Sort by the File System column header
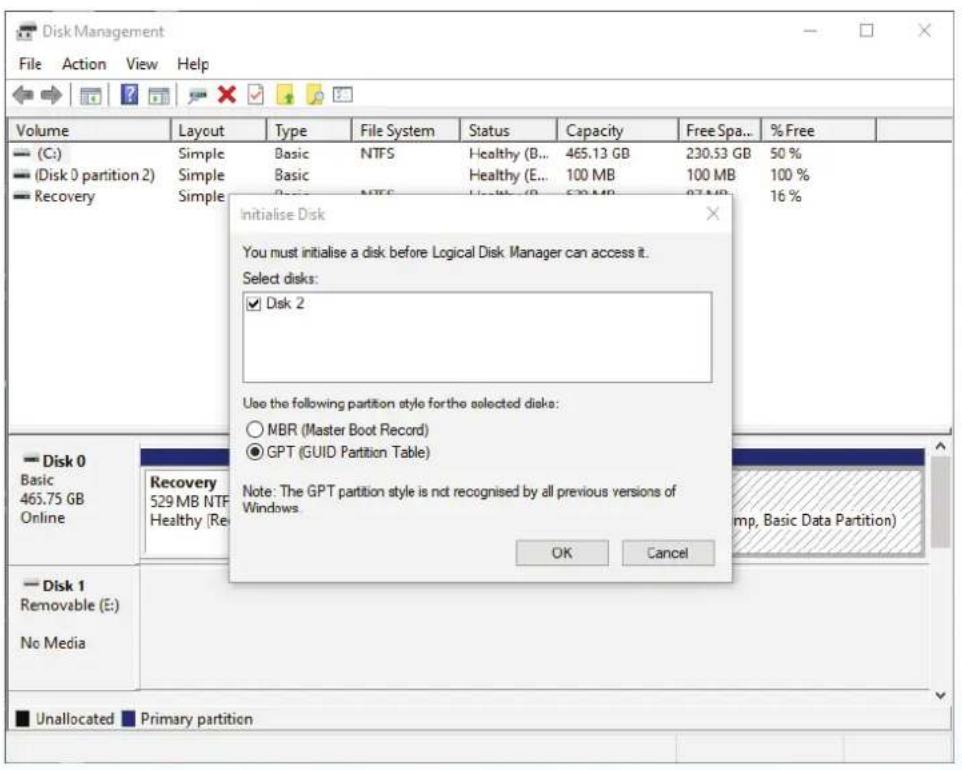Screen dimensions: 962x770 click(x=406, y=131)
